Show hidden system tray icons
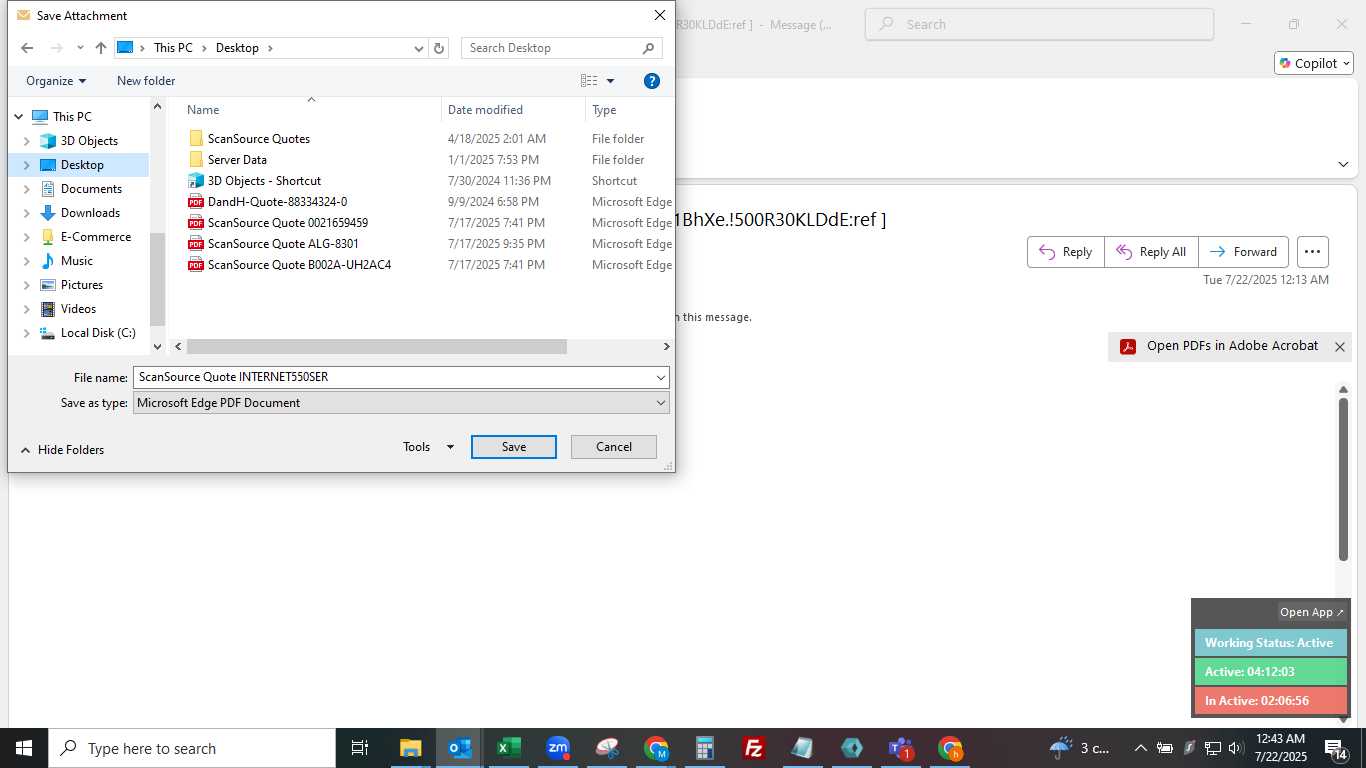Screen dimensions: 1366x768 1140,748
